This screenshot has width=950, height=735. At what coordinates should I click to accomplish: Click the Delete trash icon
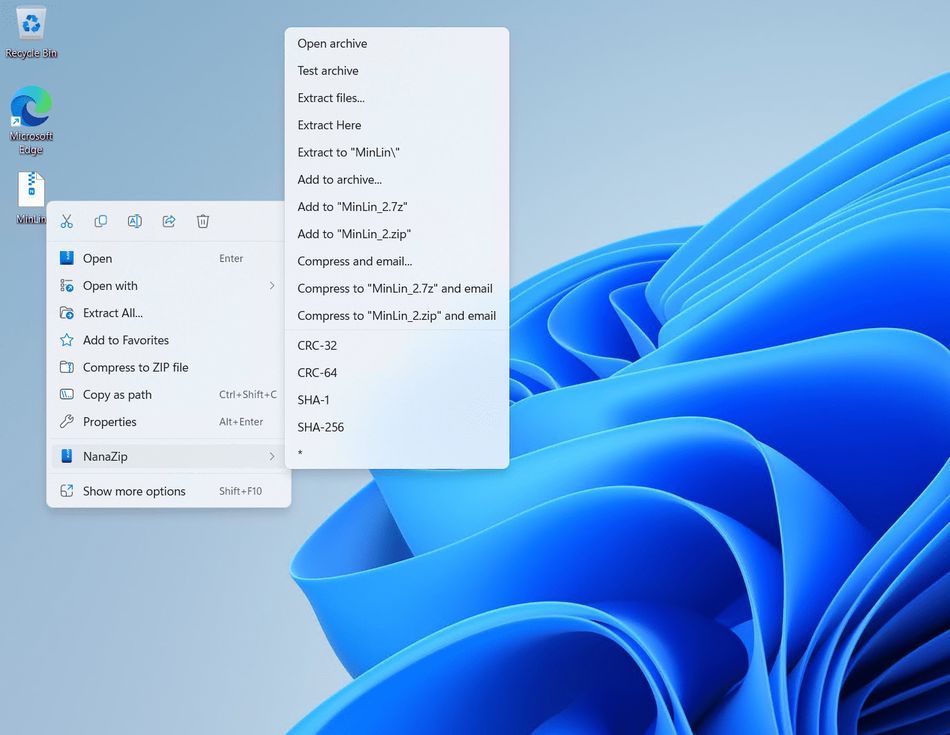(x=203, y=220)
